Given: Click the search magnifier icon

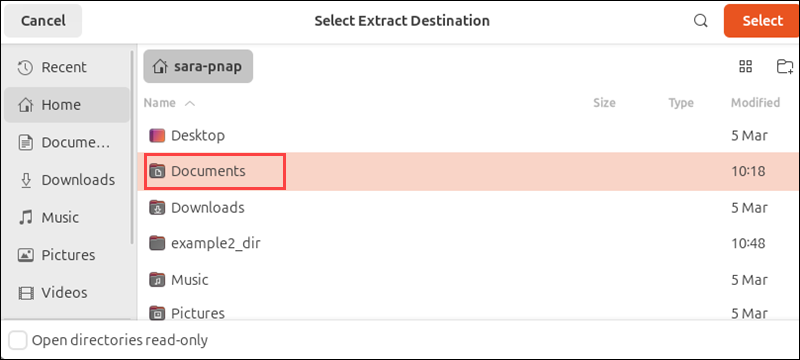Looking at the screenshot, I should point(701,21).
